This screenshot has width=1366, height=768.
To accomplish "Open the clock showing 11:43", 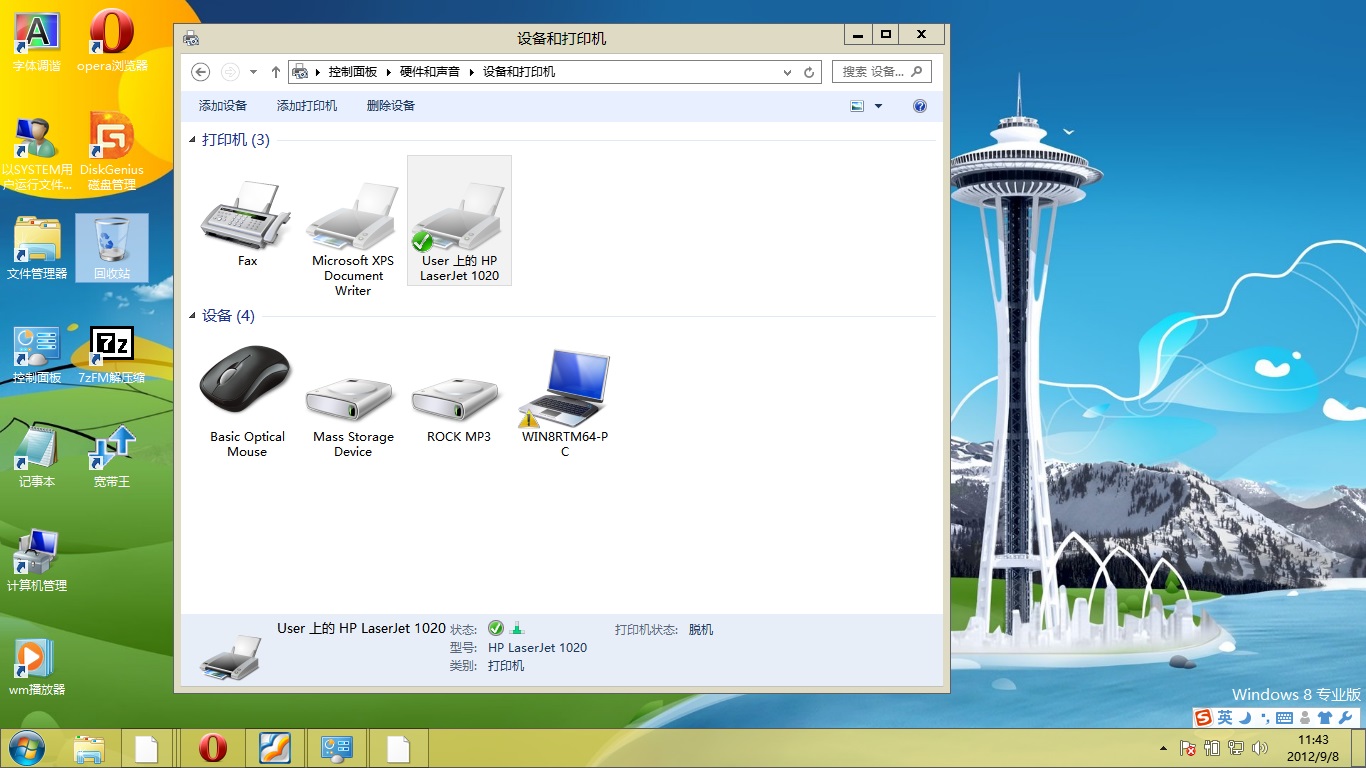I will click(1313, 748).
